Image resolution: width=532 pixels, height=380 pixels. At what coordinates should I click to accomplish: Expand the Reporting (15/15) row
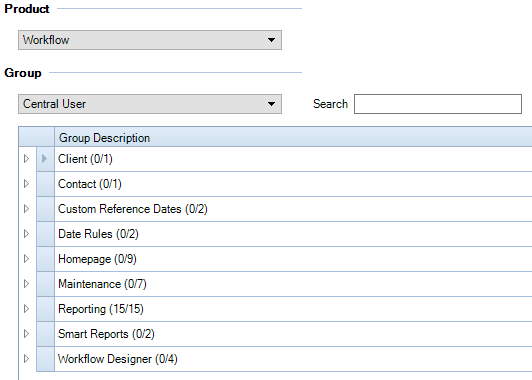(x=26, y=308)
